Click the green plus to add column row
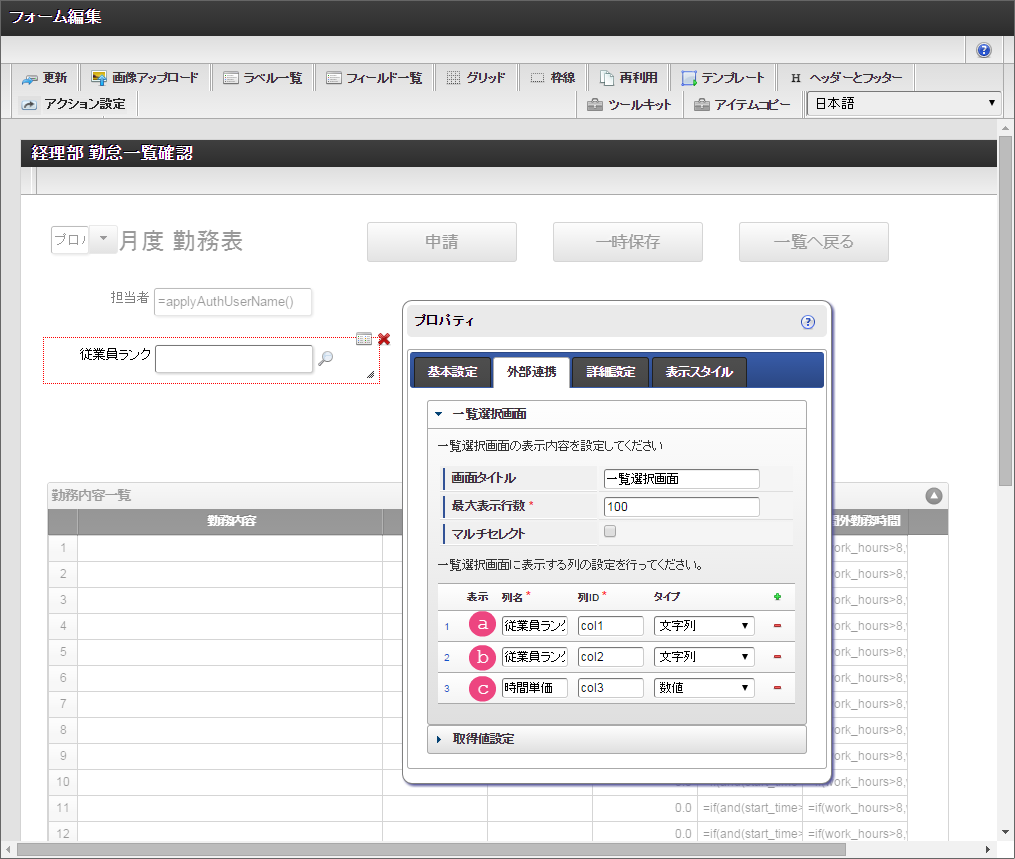Image resolution: width=1015 pixels, height=859 pixels. [x=777, y=597]
